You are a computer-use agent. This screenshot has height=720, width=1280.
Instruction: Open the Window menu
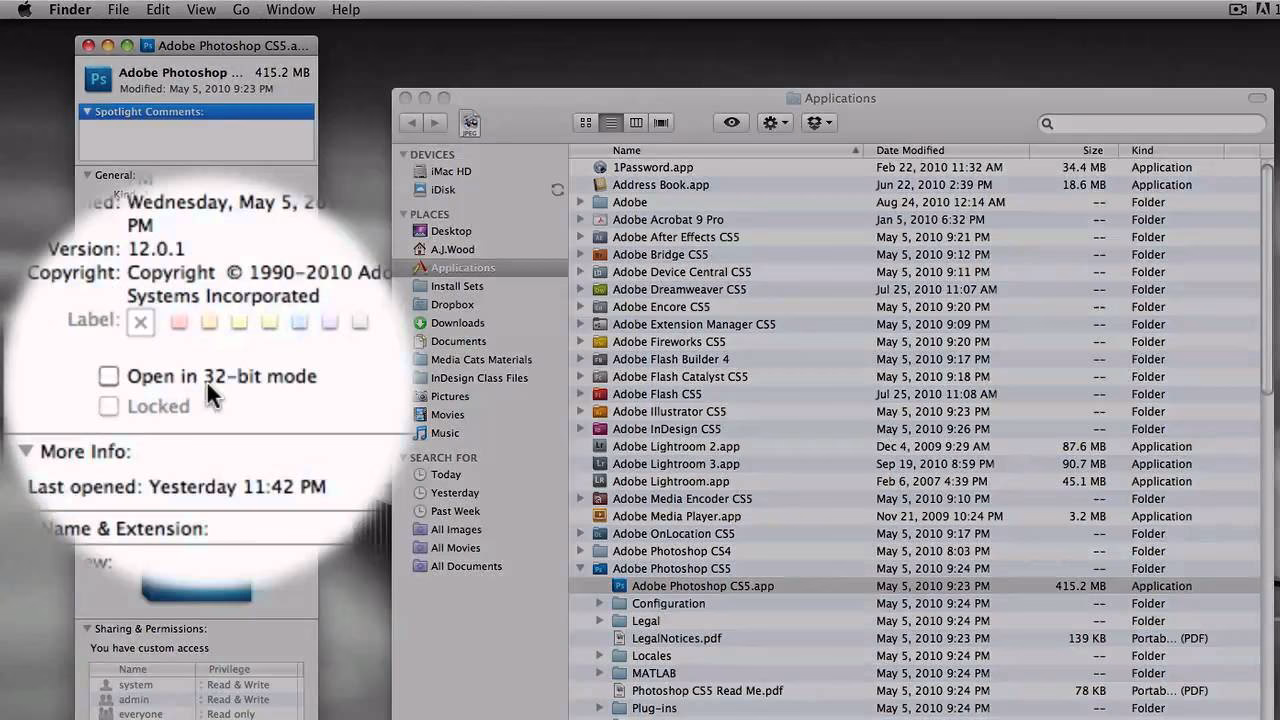291,9
